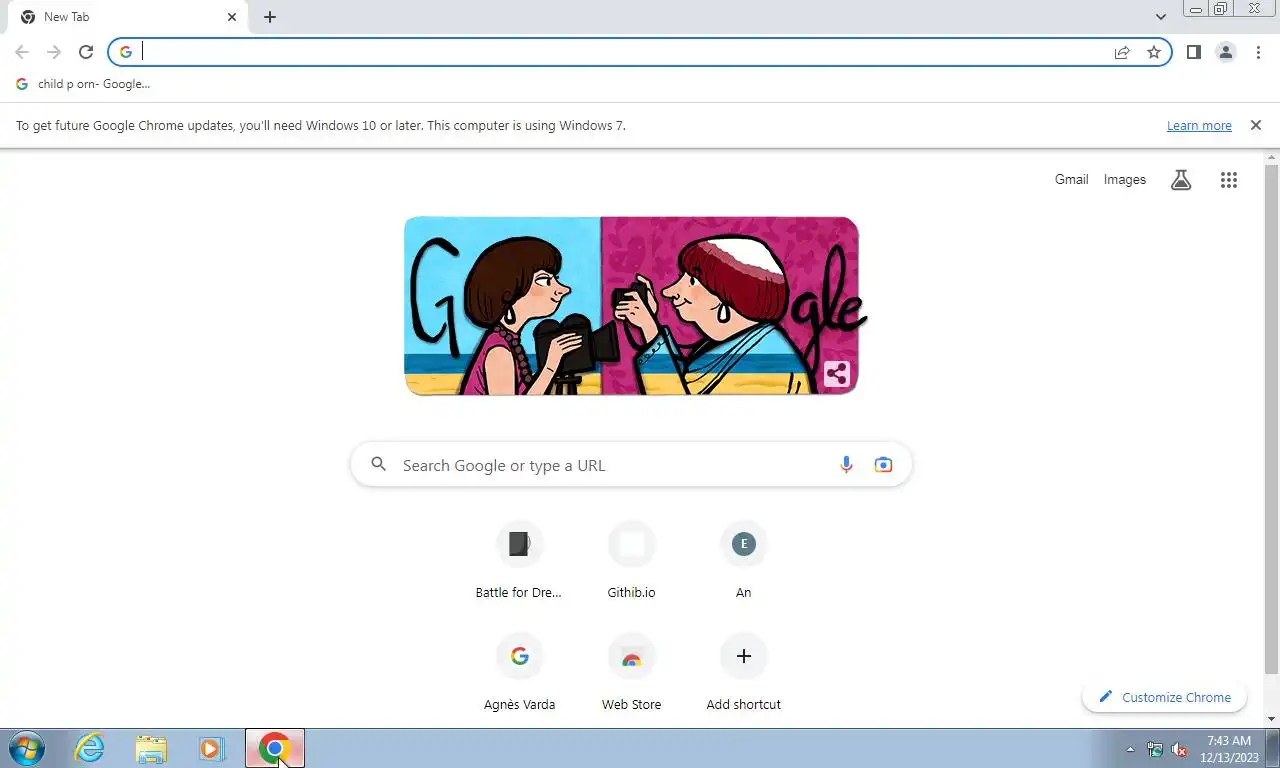
Task: Open the Agnès Varda shortcut
Action: pyautogui.click(x=519, y=672)
